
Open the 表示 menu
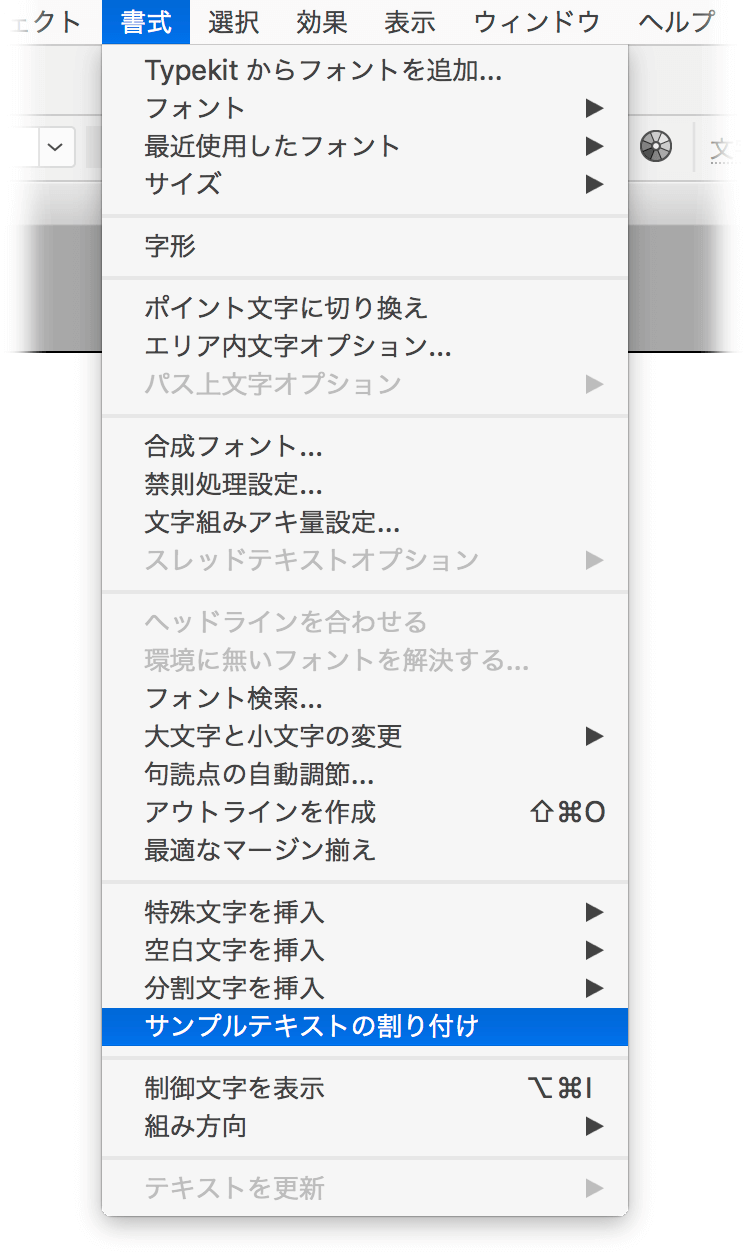point(409,21)
